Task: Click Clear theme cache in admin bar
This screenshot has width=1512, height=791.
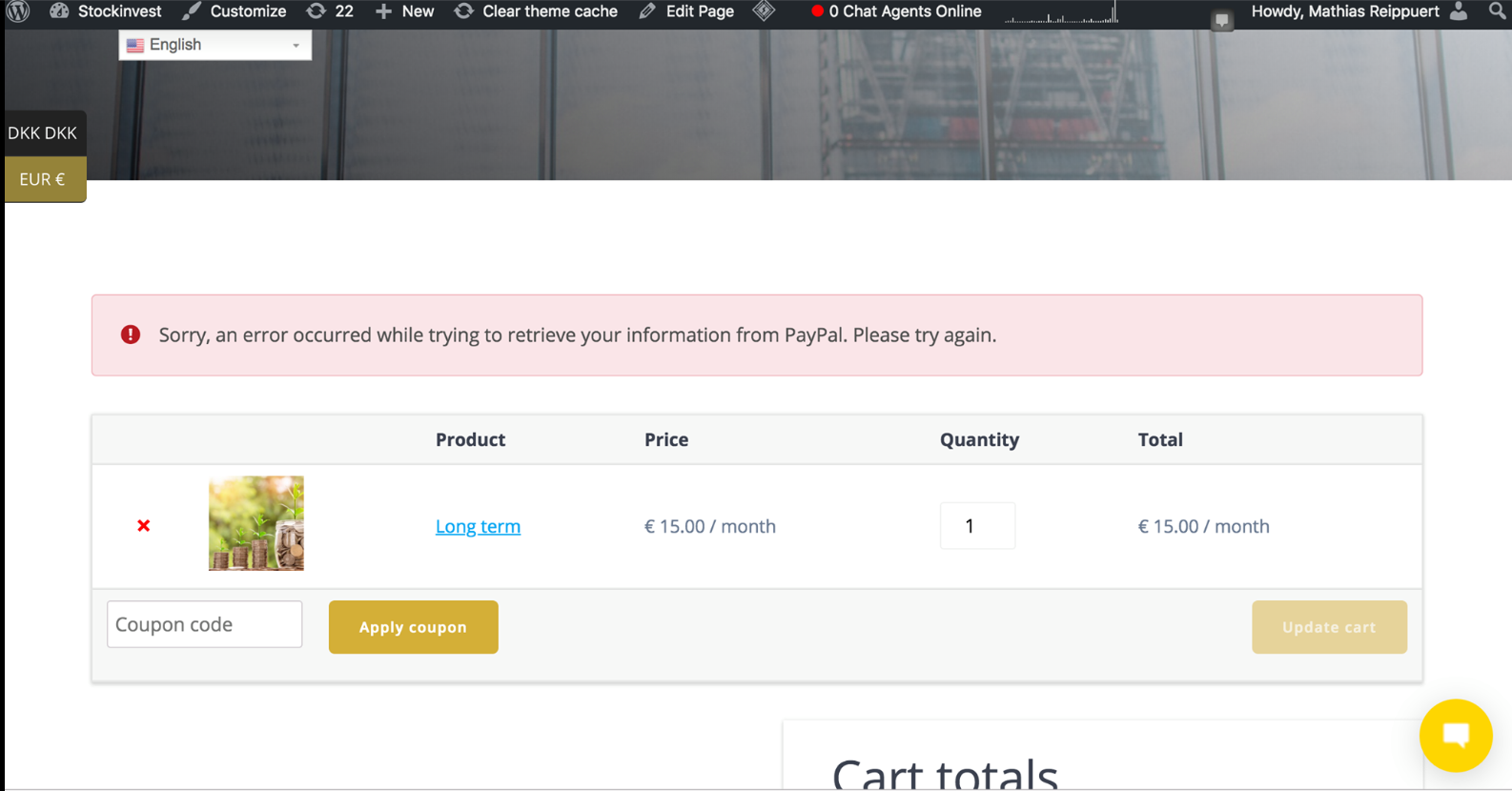Action: [536, 11]
